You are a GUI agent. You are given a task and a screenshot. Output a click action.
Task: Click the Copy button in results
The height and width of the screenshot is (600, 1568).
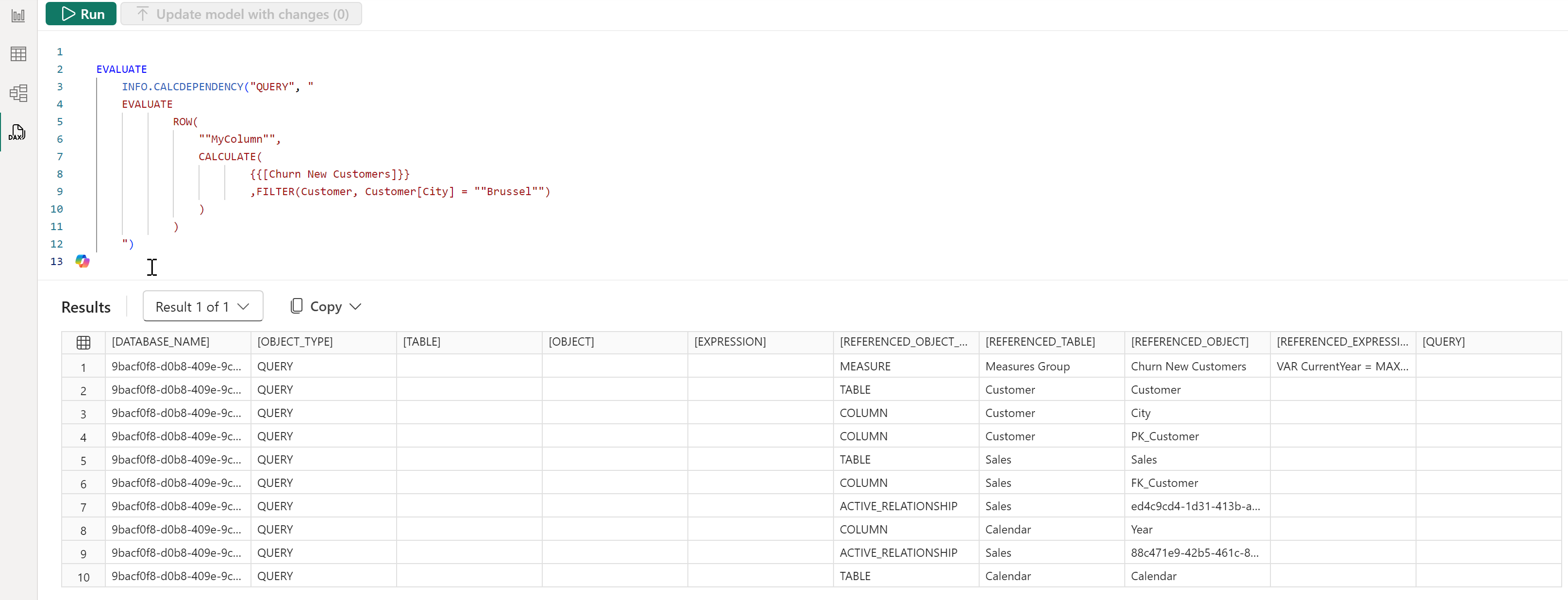click(317, 306)
